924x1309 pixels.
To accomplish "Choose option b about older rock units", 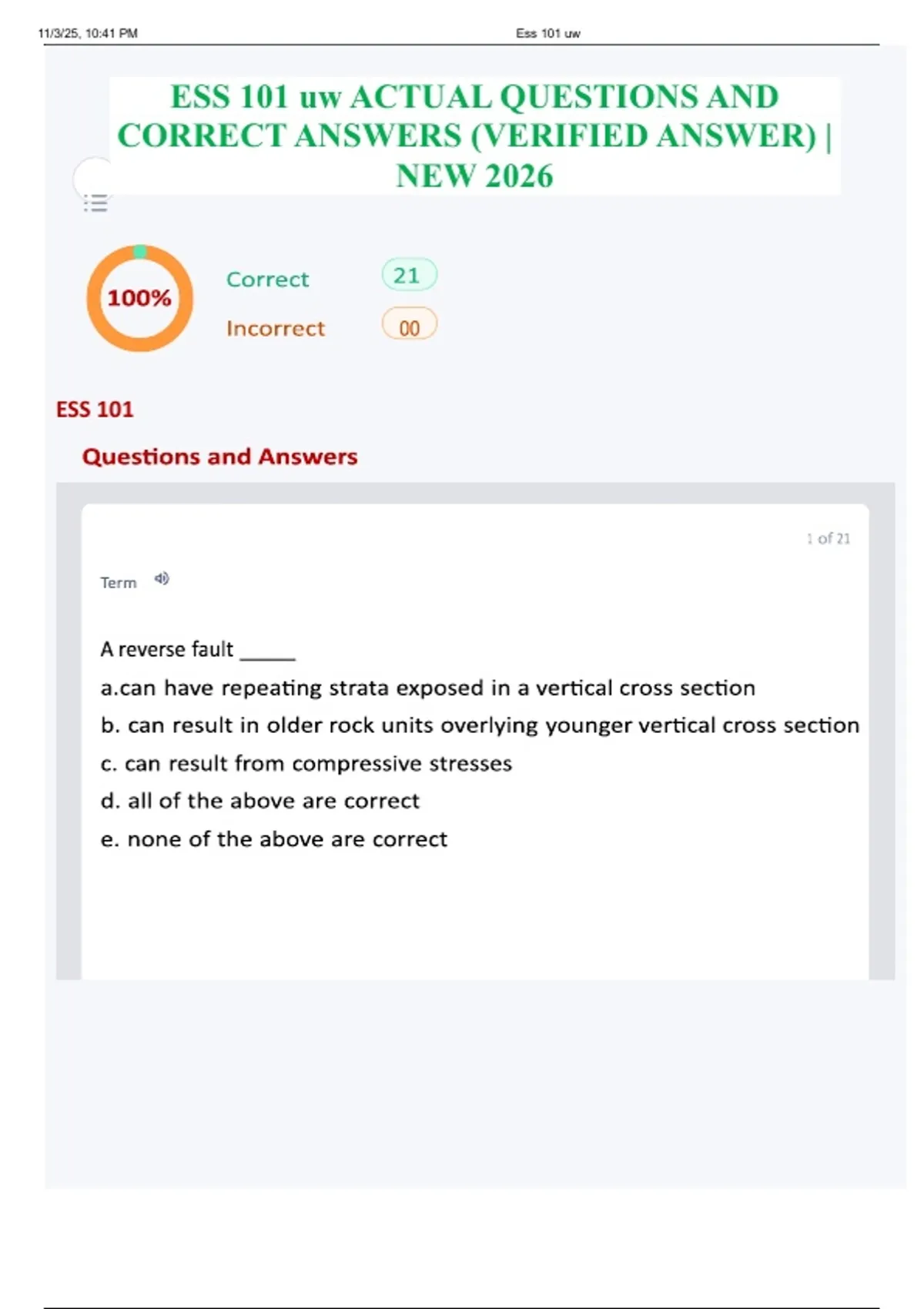I will (x=479, y=725).
